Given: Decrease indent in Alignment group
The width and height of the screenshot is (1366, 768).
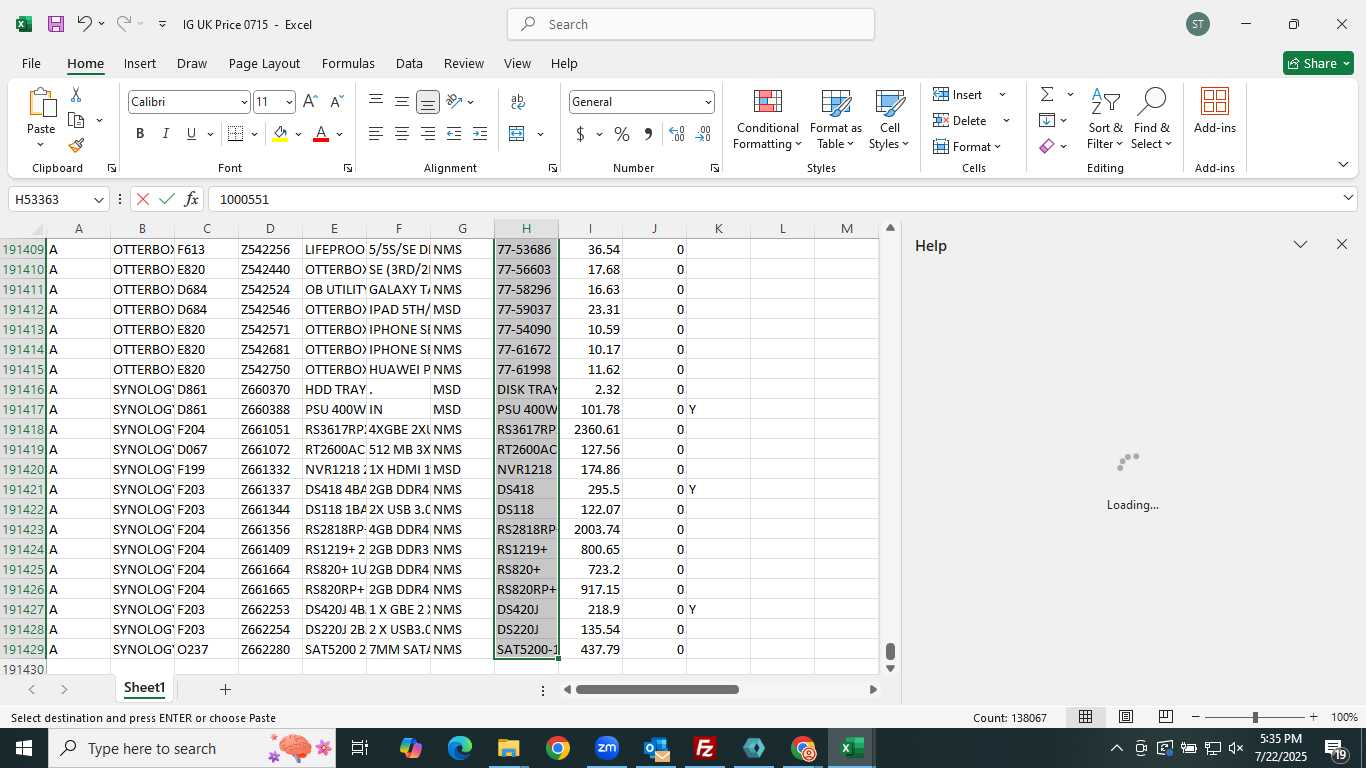Looking at the screenshot, I should point(454,134).
